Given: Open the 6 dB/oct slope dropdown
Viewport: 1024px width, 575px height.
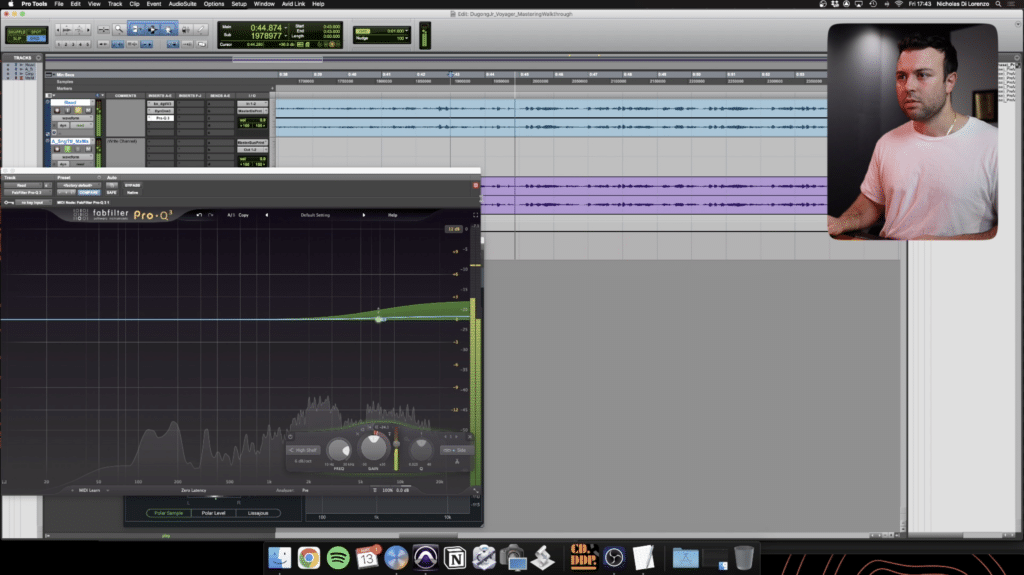Looking at the screenshot, I should click(303, 461).
